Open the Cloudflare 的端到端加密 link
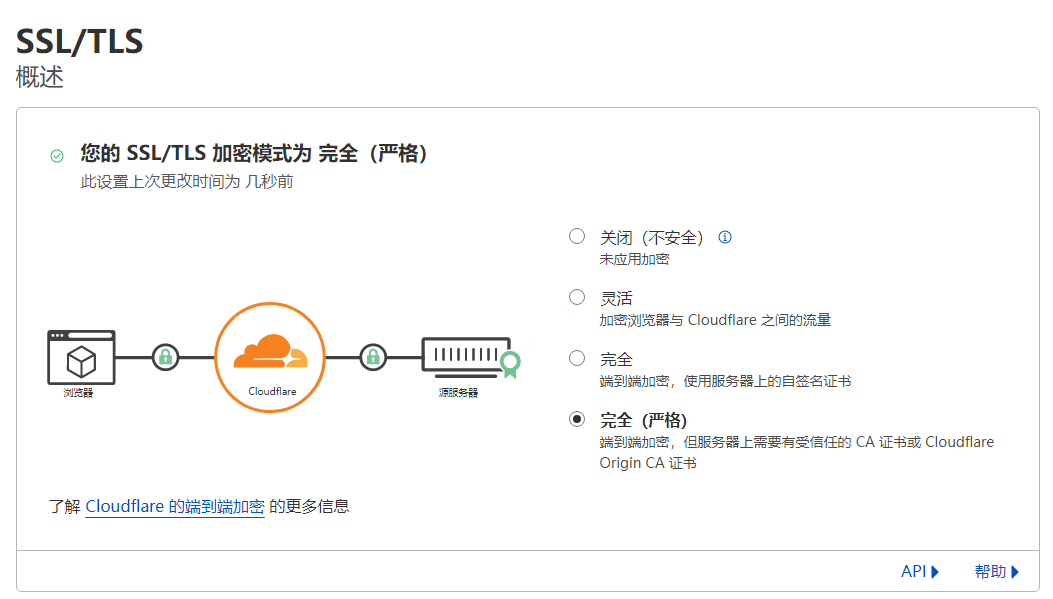Image resolution: width=1053 pixels, height=599 pixels. pos(175,506)
